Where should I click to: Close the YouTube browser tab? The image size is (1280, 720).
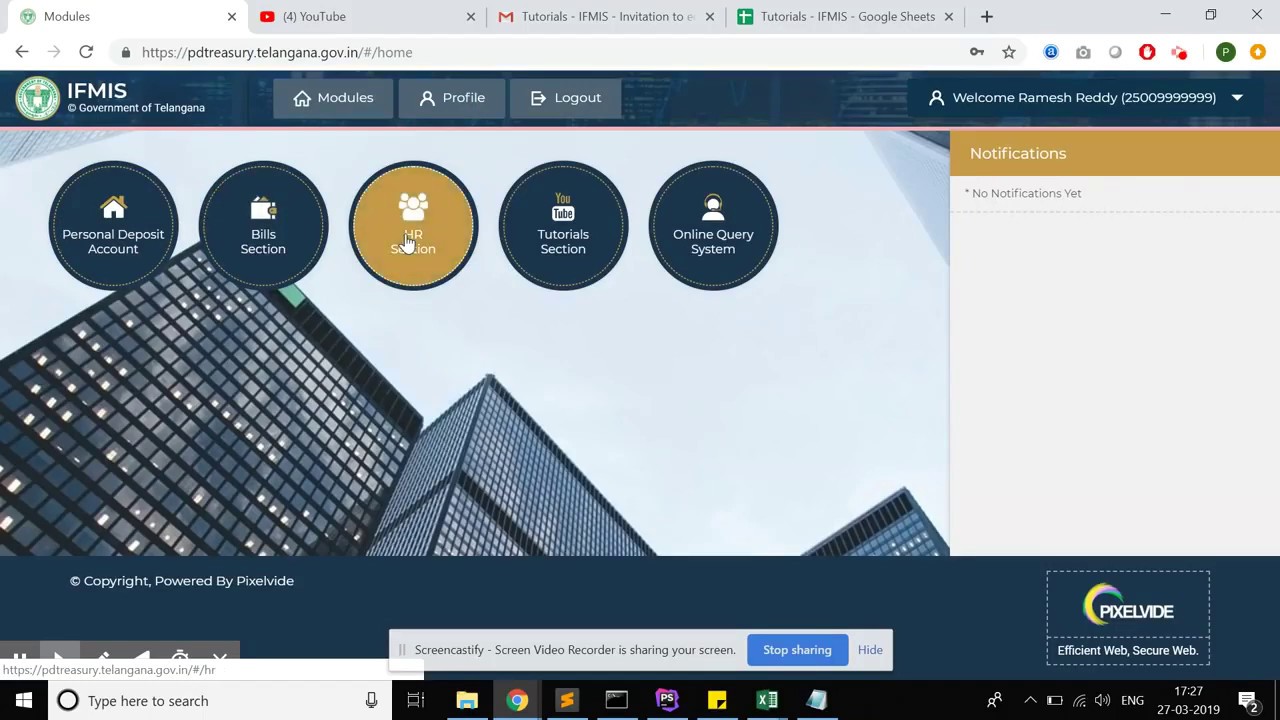471,16
